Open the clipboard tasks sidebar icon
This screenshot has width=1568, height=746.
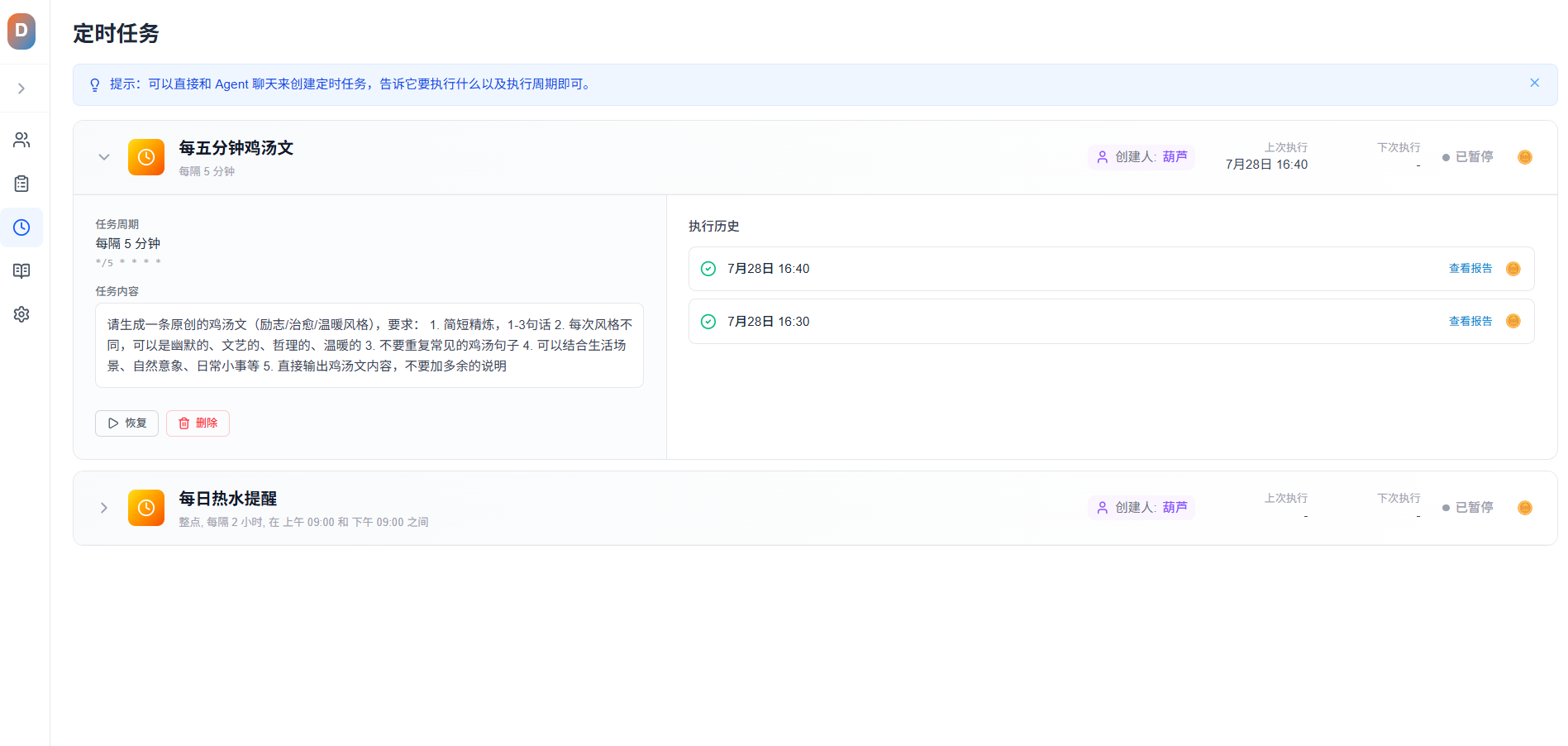point(21,184)
